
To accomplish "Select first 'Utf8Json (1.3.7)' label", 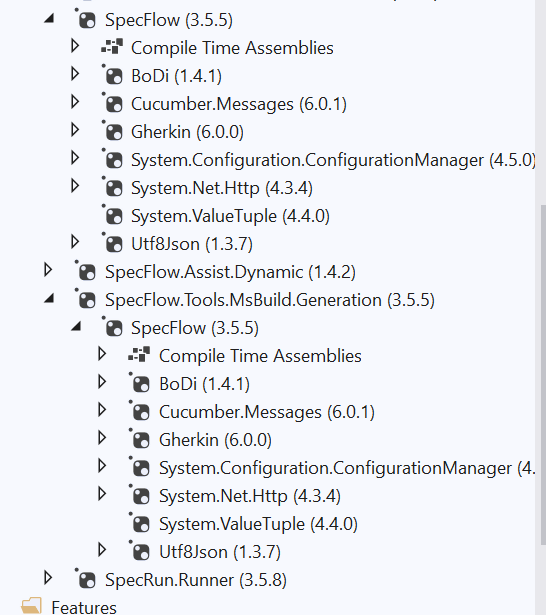I will [192, 244].
